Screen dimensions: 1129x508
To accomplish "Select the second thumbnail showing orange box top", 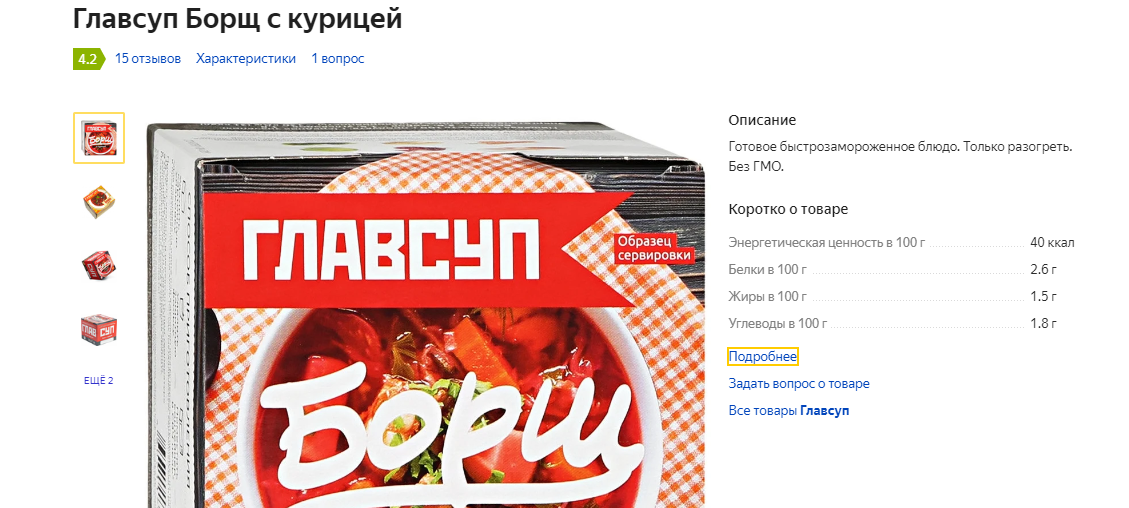I will 99,202.
